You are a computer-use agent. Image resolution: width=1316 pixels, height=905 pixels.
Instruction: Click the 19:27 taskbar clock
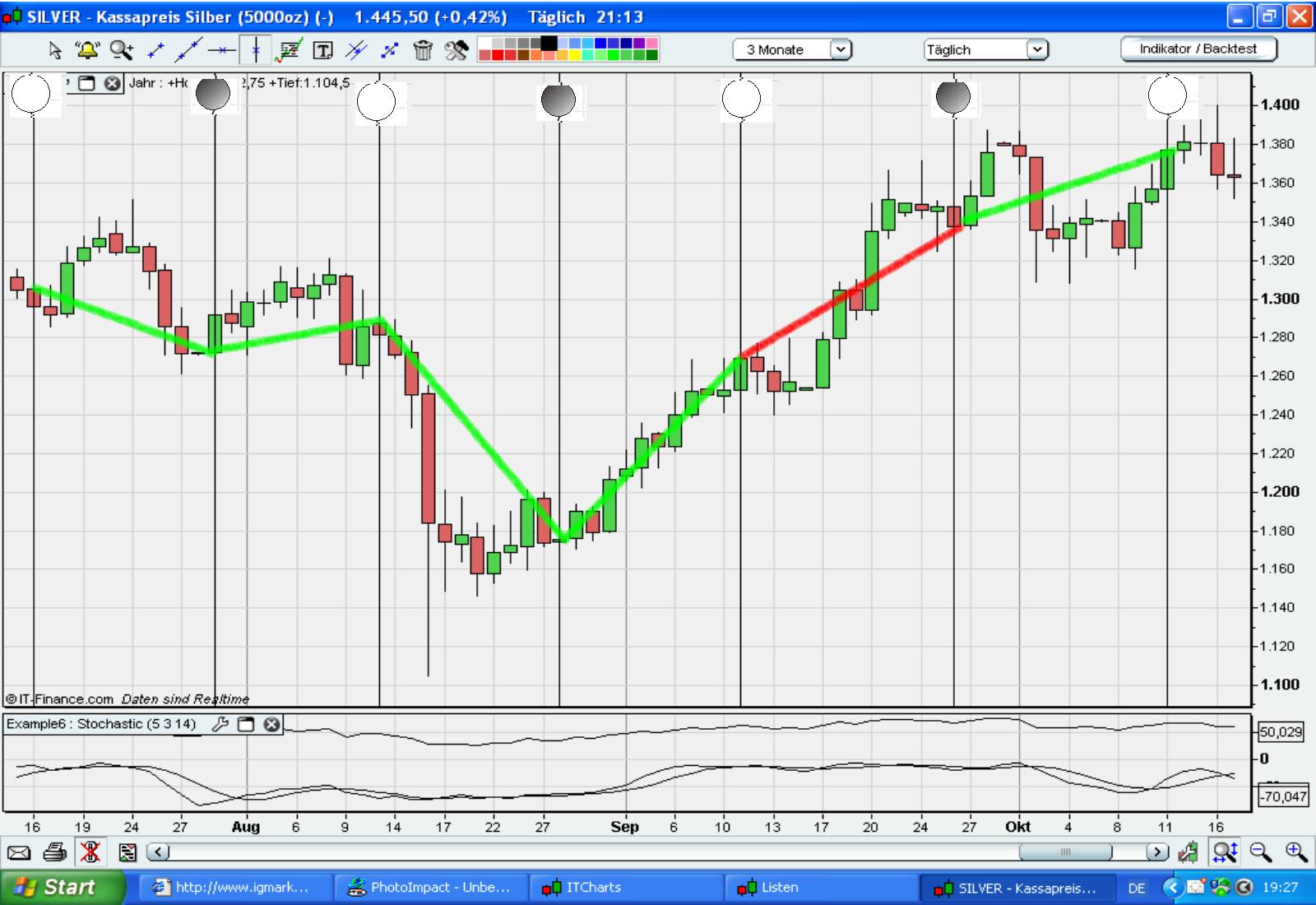pyautogui.click(x=1280, y=888)
